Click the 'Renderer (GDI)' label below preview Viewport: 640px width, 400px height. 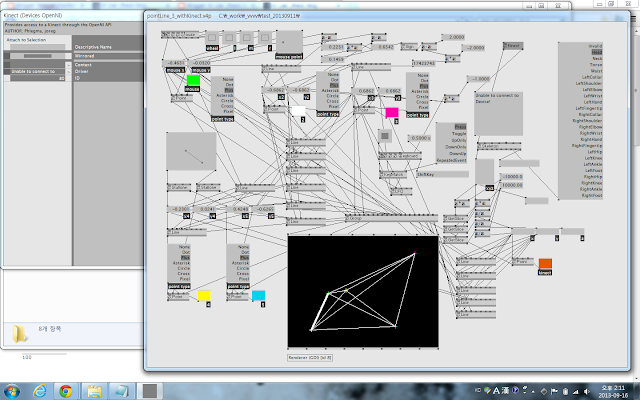[x=310, y=358]
